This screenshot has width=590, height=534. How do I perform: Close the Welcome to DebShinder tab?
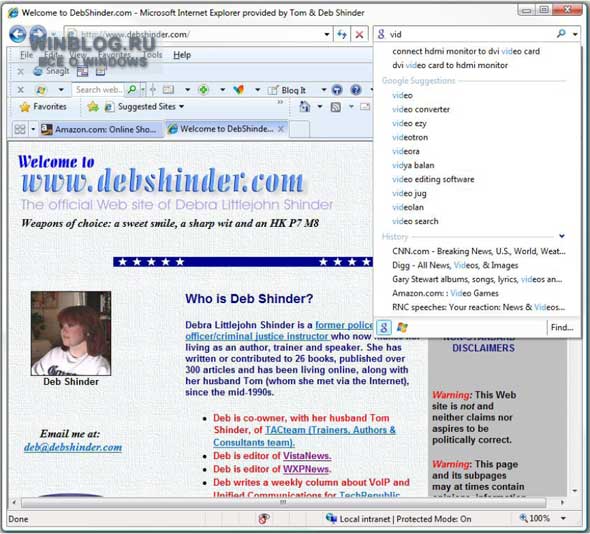(x=281, y=129)
